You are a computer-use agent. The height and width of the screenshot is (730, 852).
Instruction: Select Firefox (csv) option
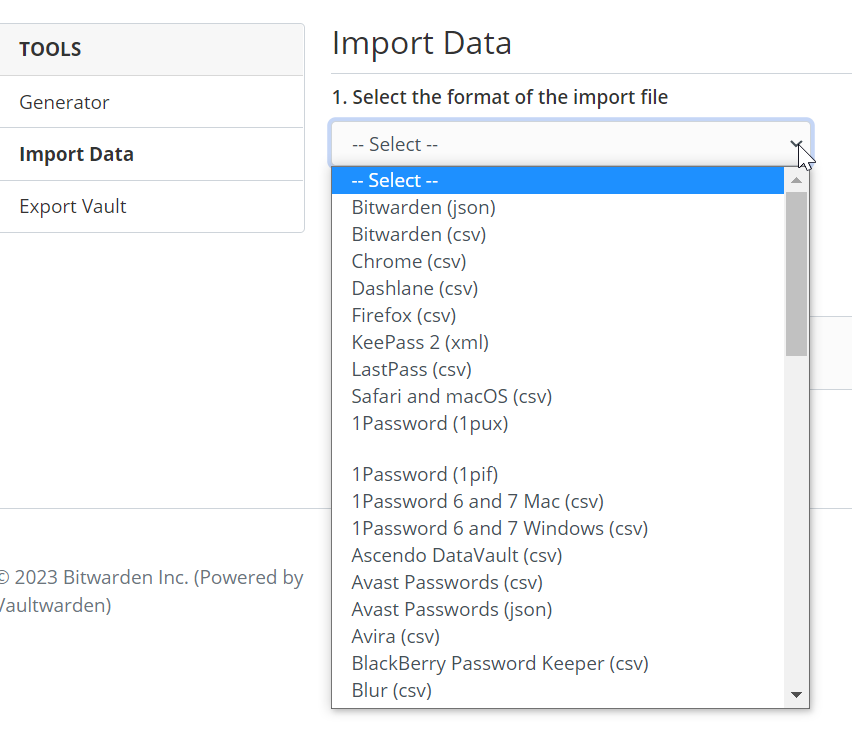click(404, 315)
